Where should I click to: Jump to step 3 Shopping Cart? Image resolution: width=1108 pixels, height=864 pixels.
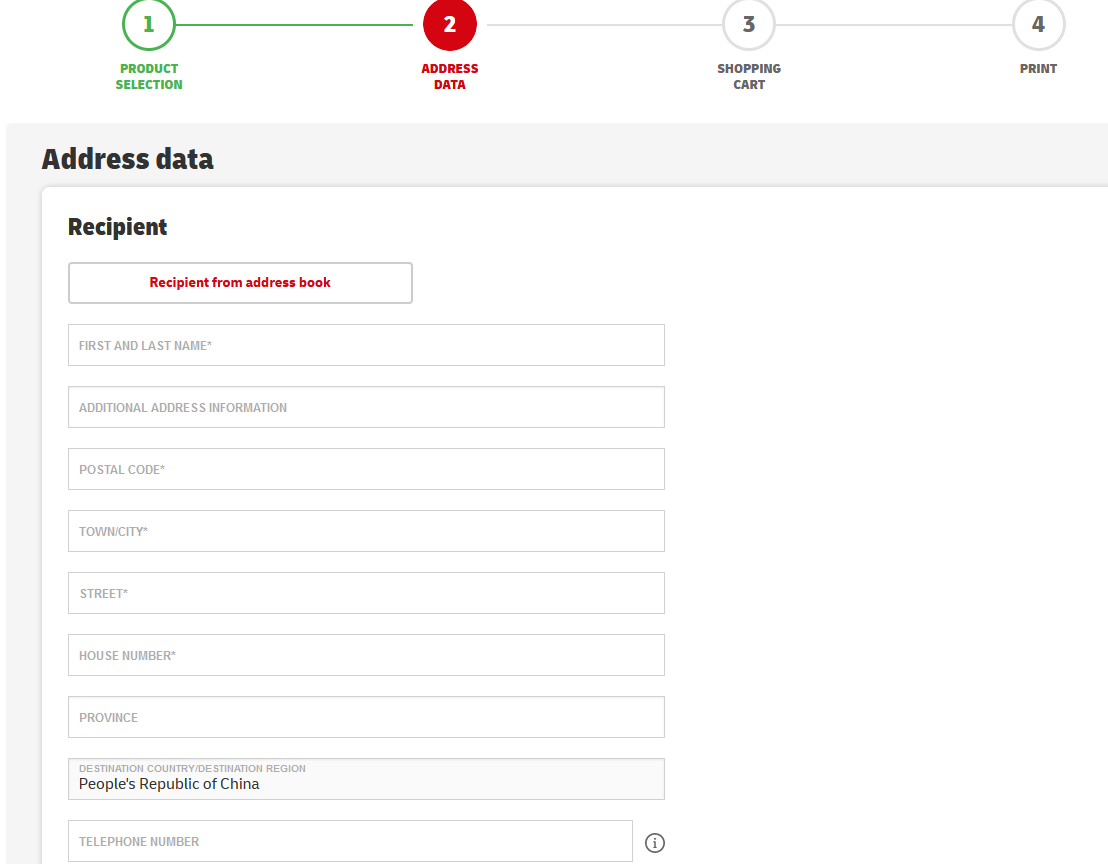748,25
